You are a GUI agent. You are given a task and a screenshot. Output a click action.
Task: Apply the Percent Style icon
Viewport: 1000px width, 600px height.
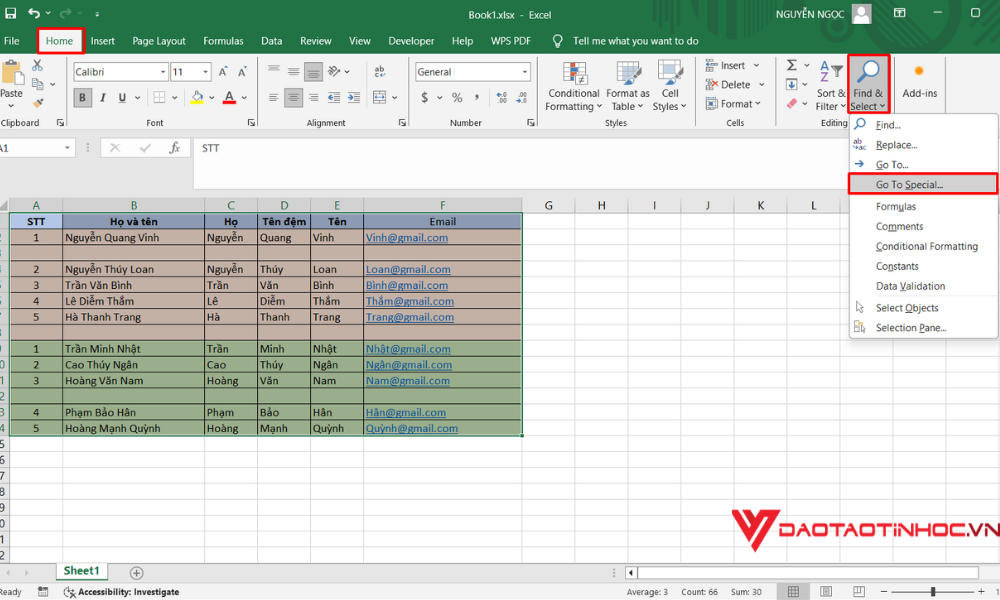tap(457, 97)
